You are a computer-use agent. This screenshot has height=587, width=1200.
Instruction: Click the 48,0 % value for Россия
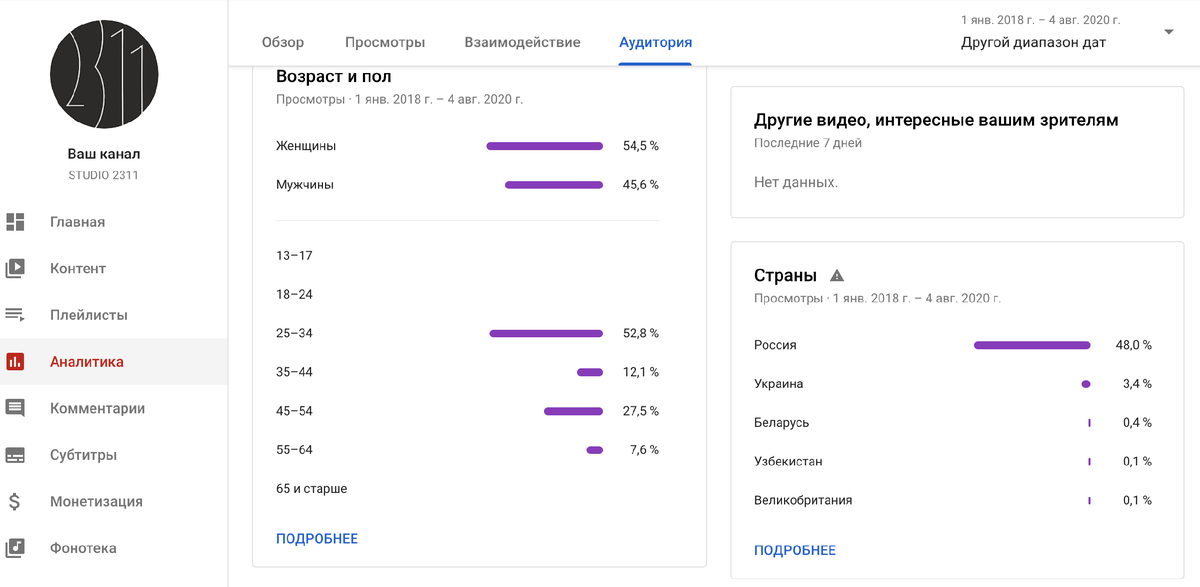coord(1134,345)
